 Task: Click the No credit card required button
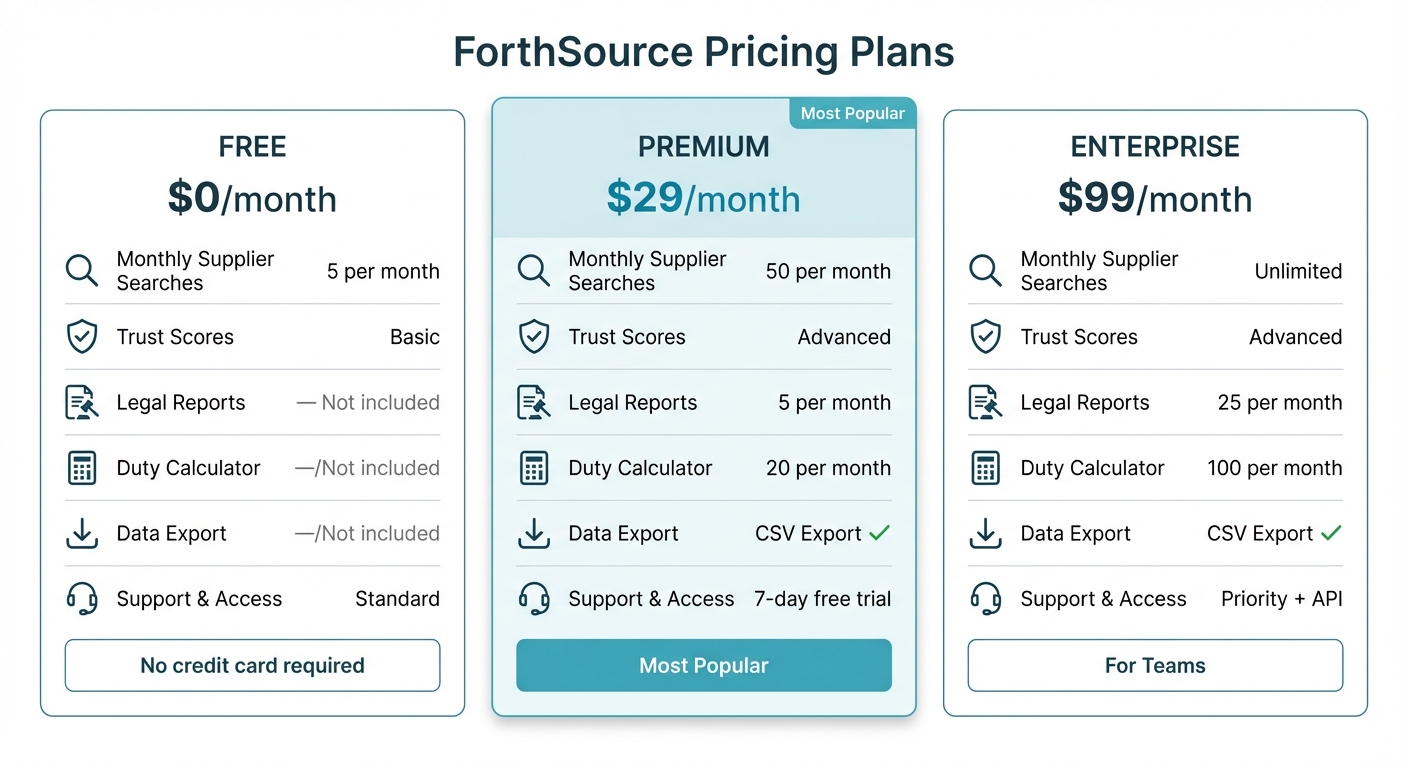coord(252,665)
